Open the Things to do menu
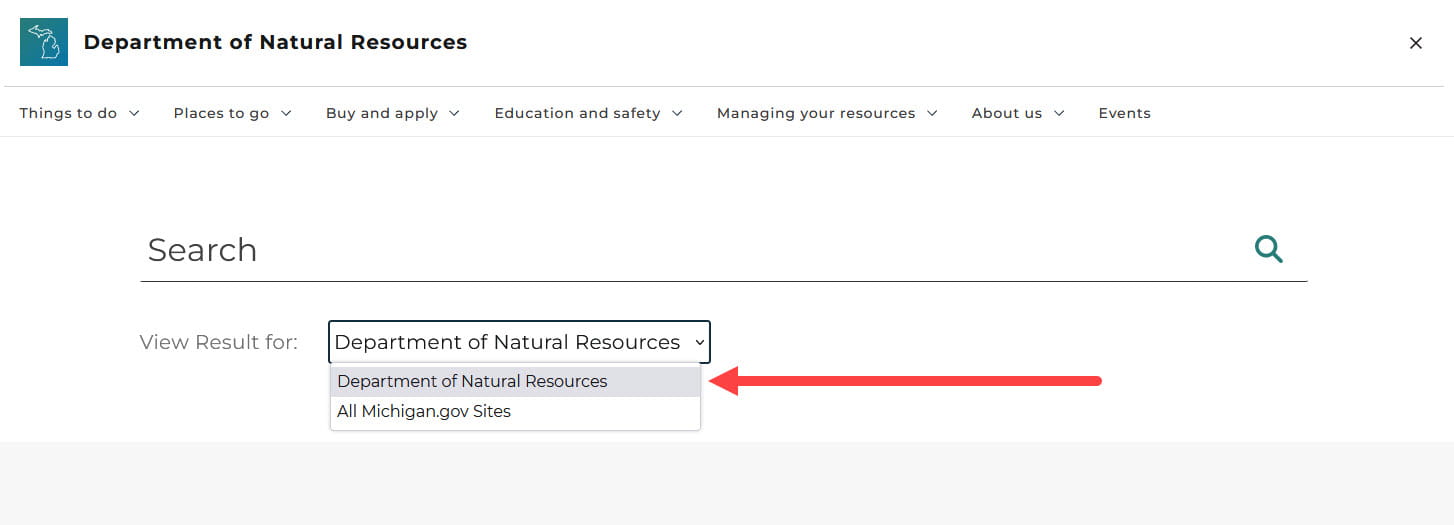This screenshot has width=1454, height=525. click(80, 113)
